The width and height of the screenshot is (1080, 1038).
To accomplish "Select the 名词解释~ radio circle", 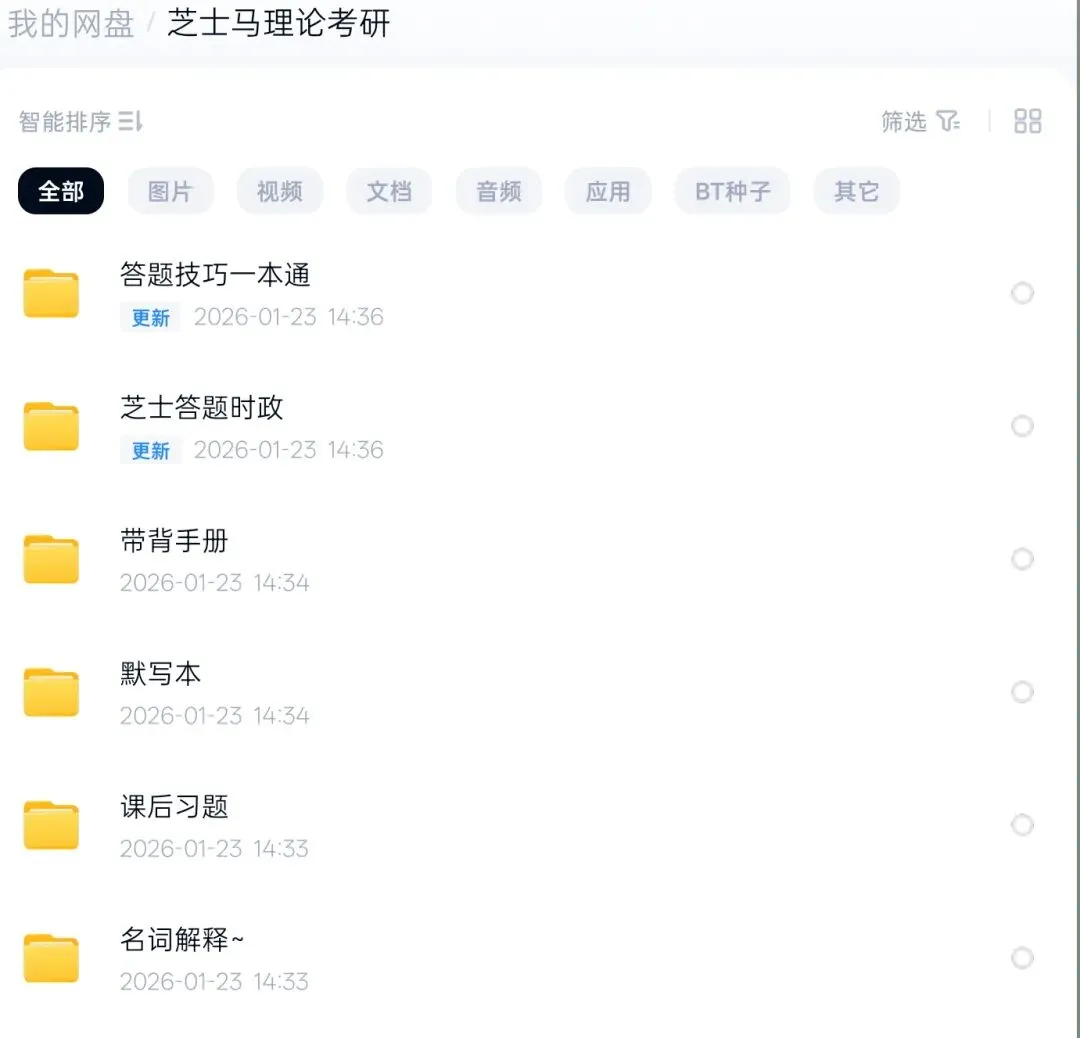I will (1022, 958).
